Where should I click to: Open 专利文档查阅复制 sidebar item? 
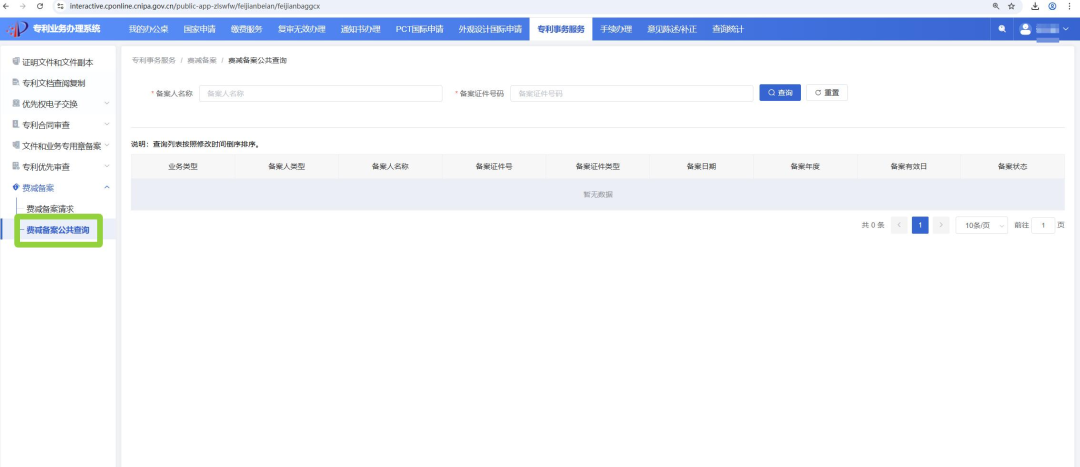pos(54,83)
